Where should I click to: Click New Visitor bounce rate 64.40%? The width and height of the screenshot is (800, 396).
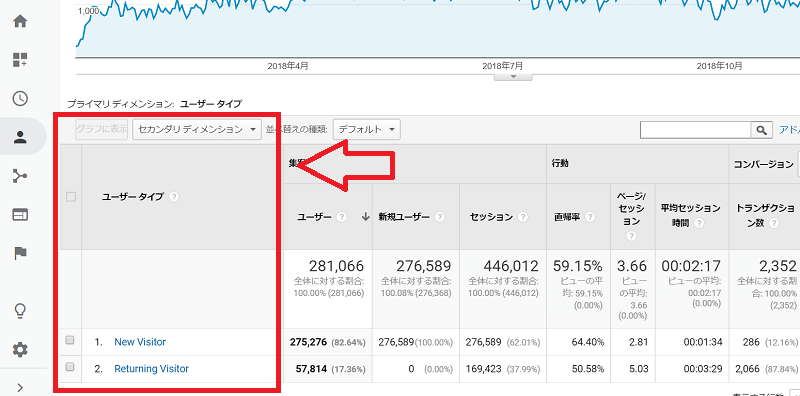tap(588, 342)
